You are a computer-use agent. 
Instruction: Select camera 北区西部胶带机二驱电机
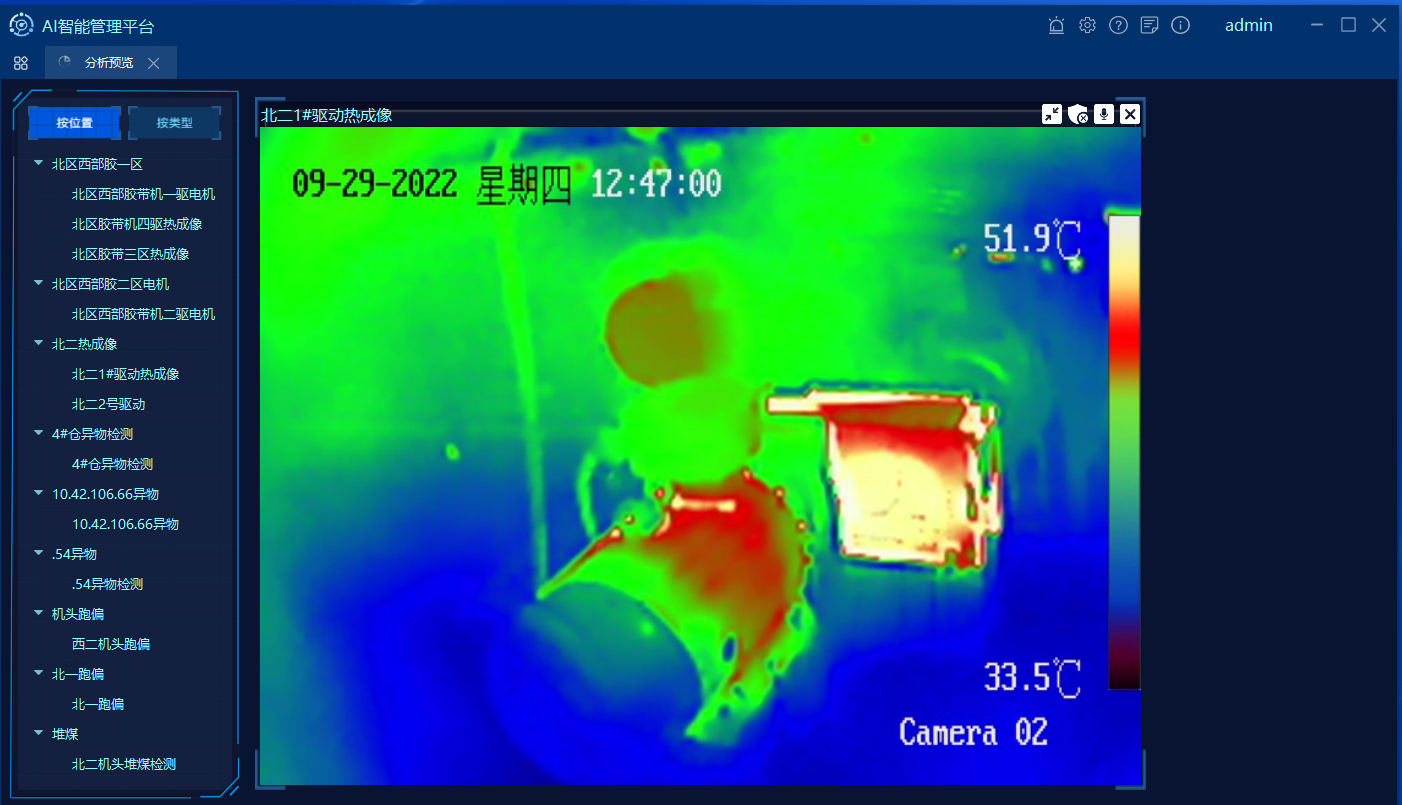[x=143, y=314]
